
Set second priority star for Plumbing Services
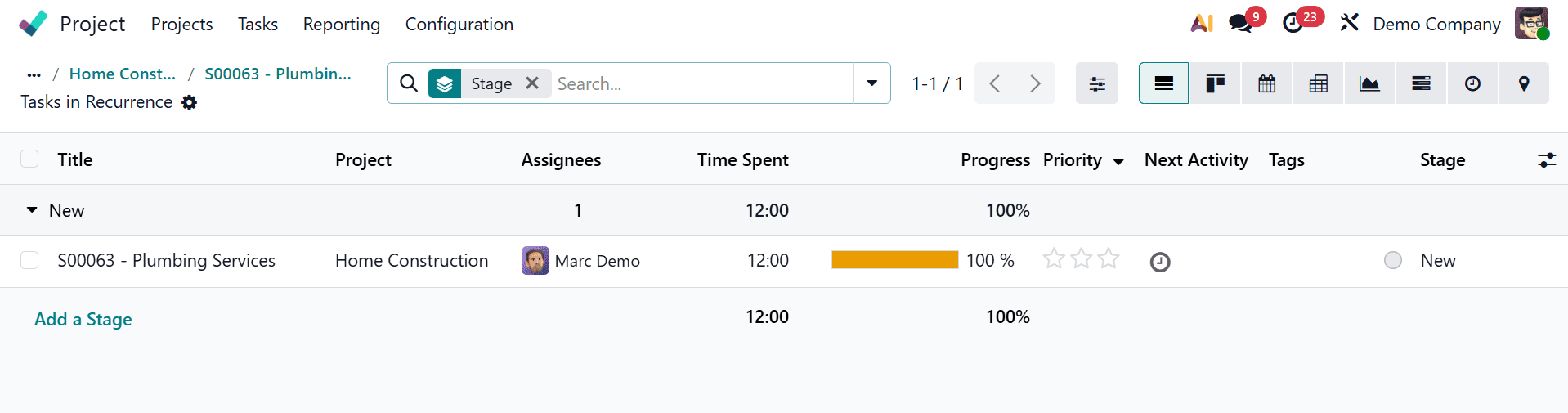1082,259
